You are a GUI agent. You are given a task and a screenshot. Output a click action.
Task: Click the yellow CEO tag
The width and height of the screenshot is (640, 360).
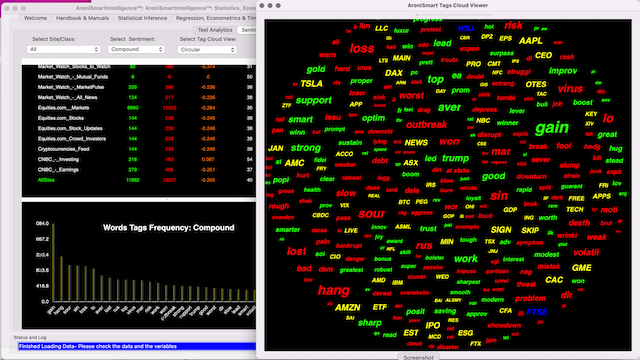543,55
